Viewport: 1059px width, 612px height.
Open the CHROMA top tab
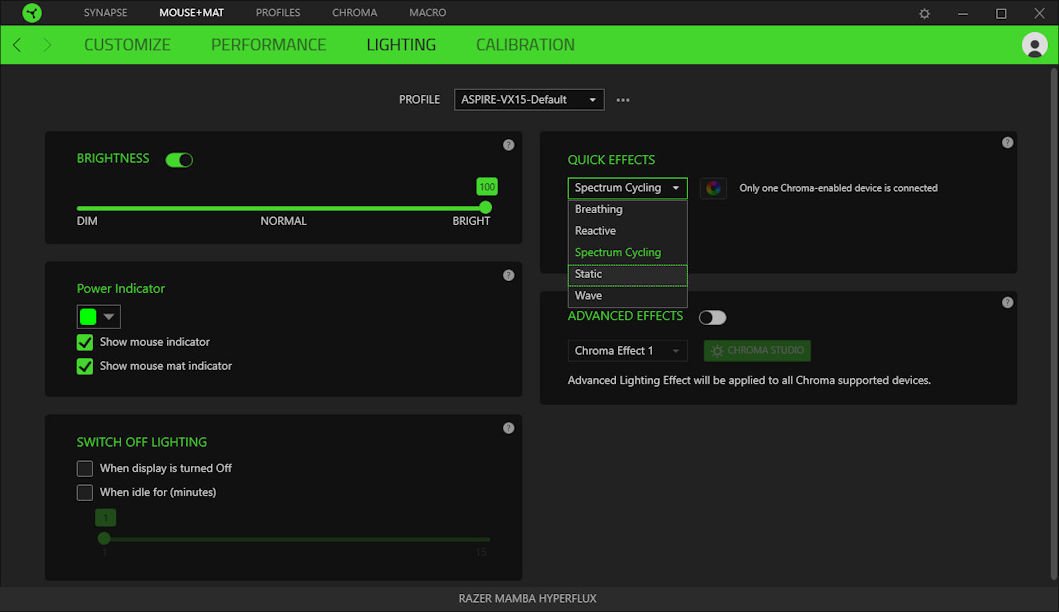coord(355,13)
